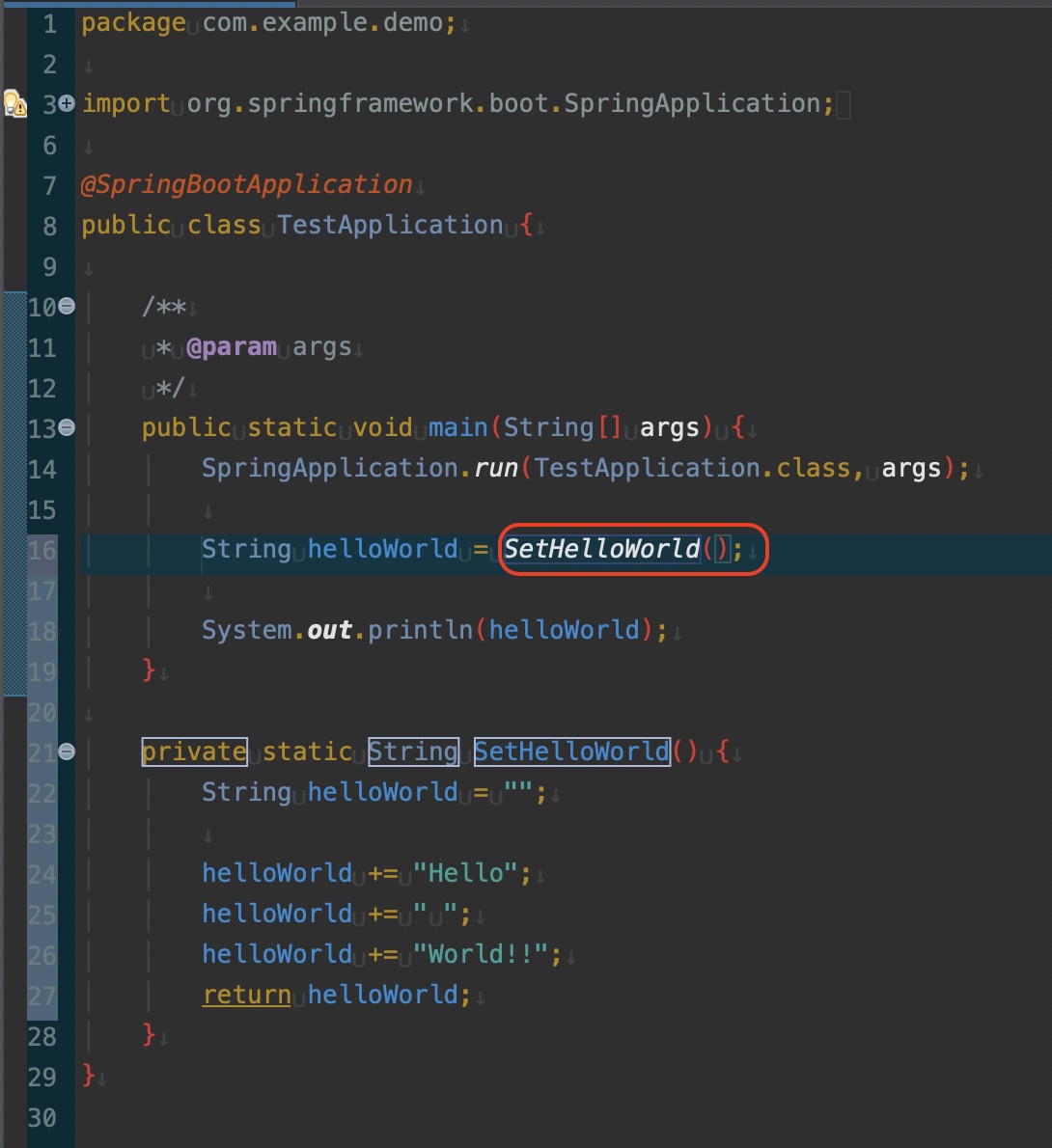Collapse the Javadoc comment at line 10
Screen dimensions: 1052x1148
[x=67, y=306]
